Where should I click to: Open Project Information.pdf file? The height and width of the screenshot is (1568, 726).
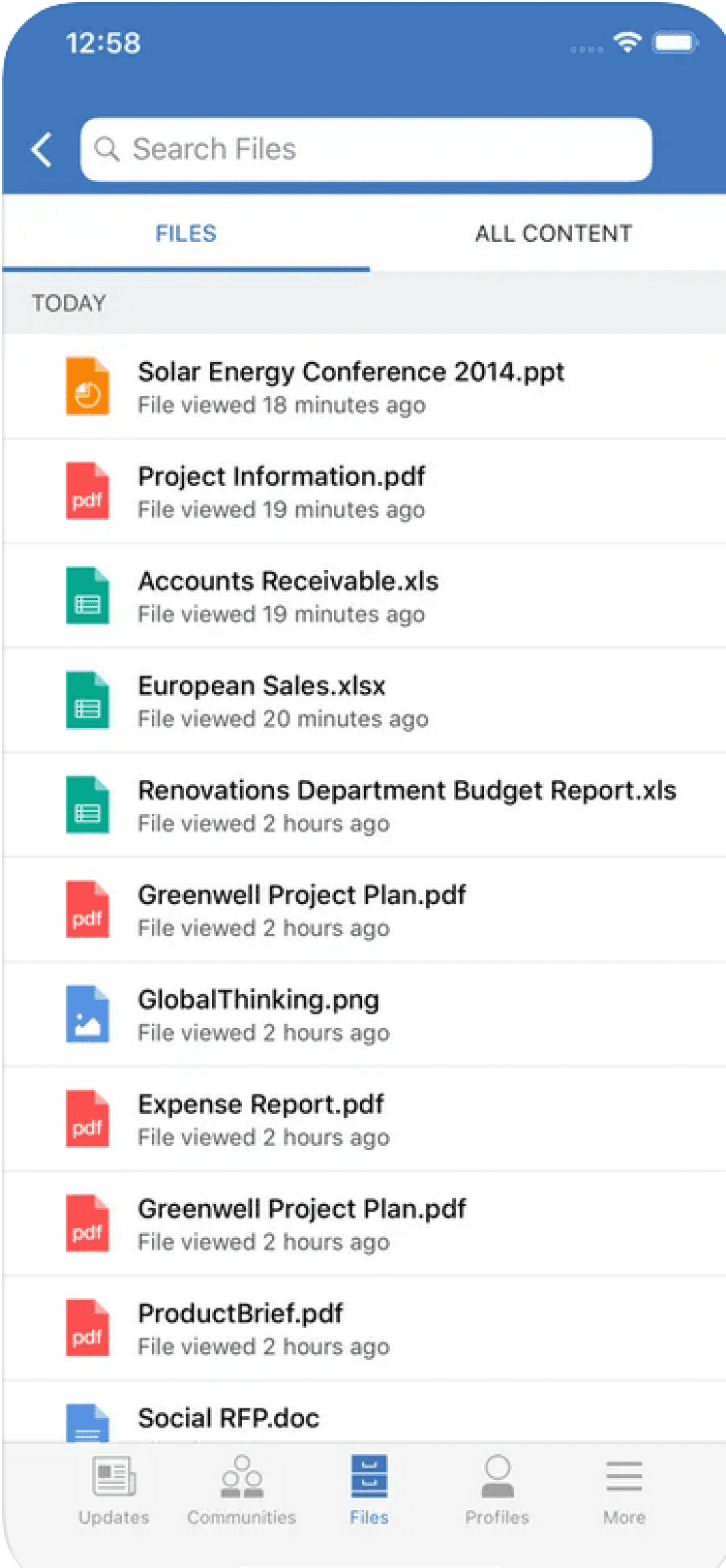click(x=282, y=477)
